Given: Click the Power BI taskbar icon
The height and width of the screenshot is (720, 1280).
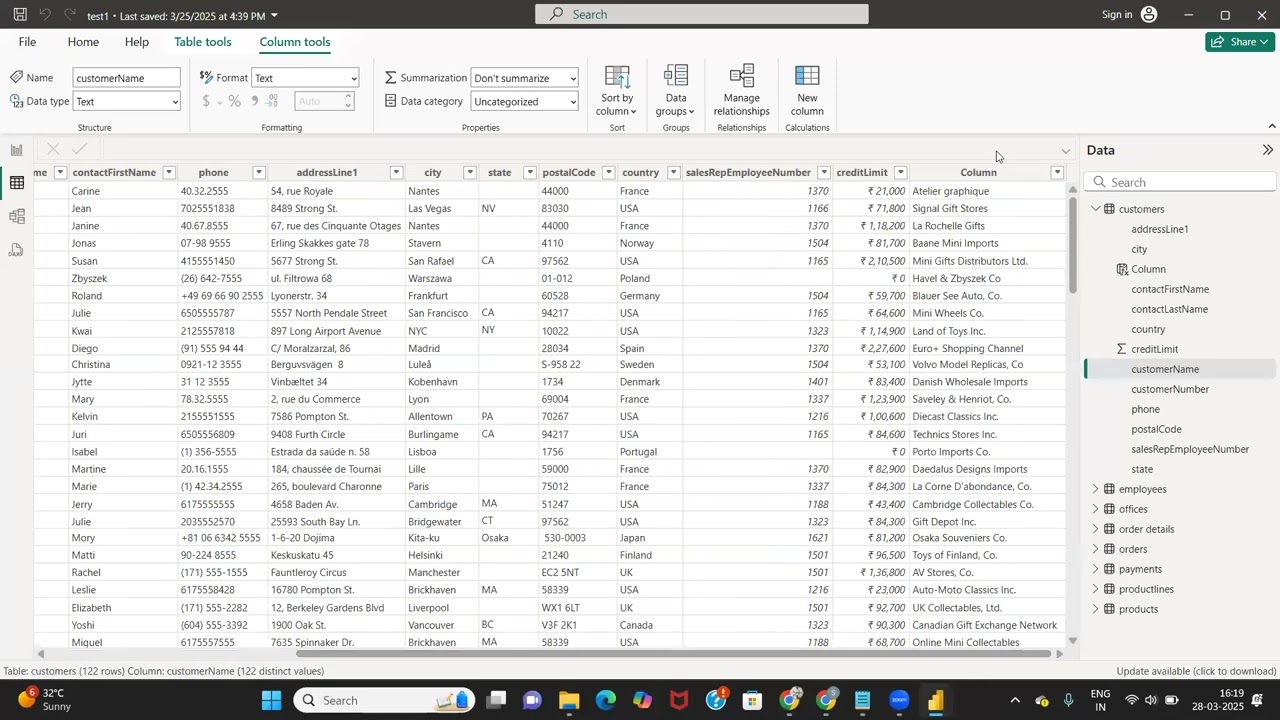Looking at the screenshot, I should (936, 700).
